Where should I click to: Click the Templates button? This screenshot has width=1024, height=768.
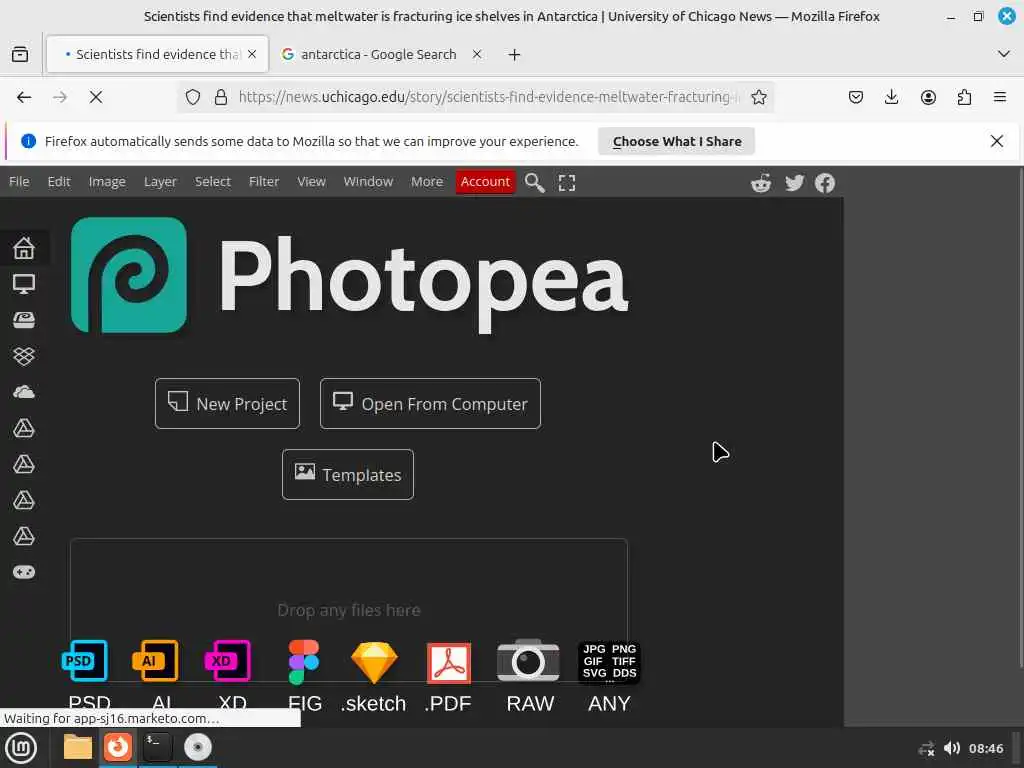pyautogui.click(x=348, y=475)
